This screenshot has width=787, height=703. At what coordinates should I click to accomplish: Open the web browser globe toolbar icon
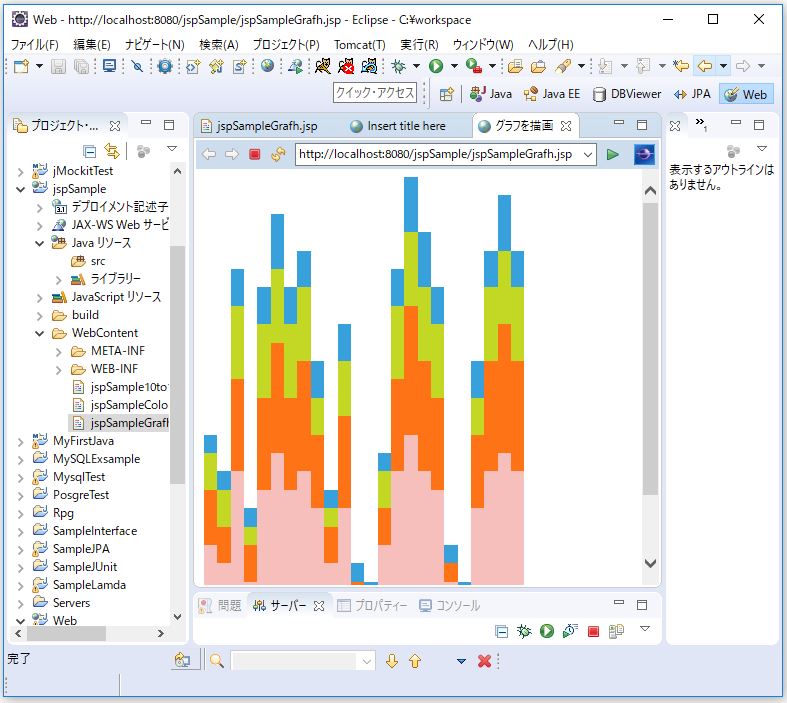click(x=268, y=66)
